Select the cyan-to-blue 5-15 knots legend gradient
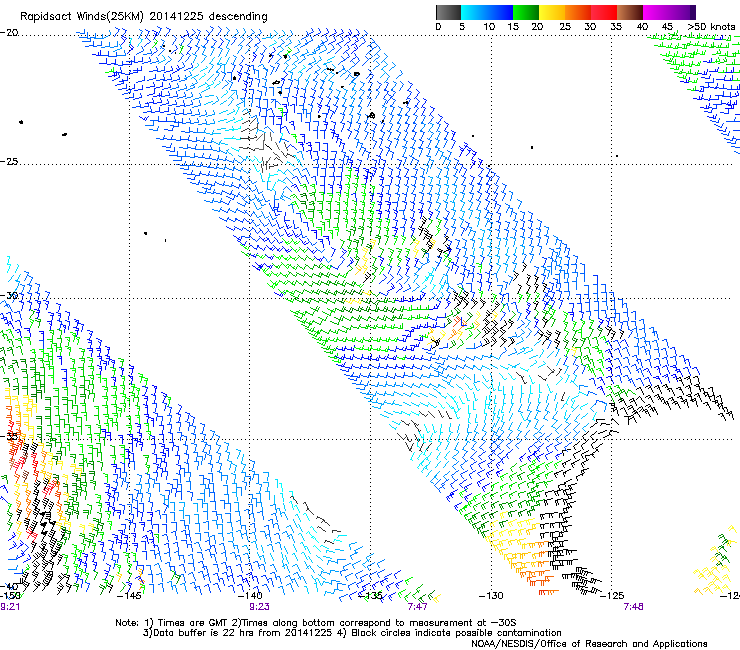The height and width of the screenshot is (650, 740). coord(487,12)
